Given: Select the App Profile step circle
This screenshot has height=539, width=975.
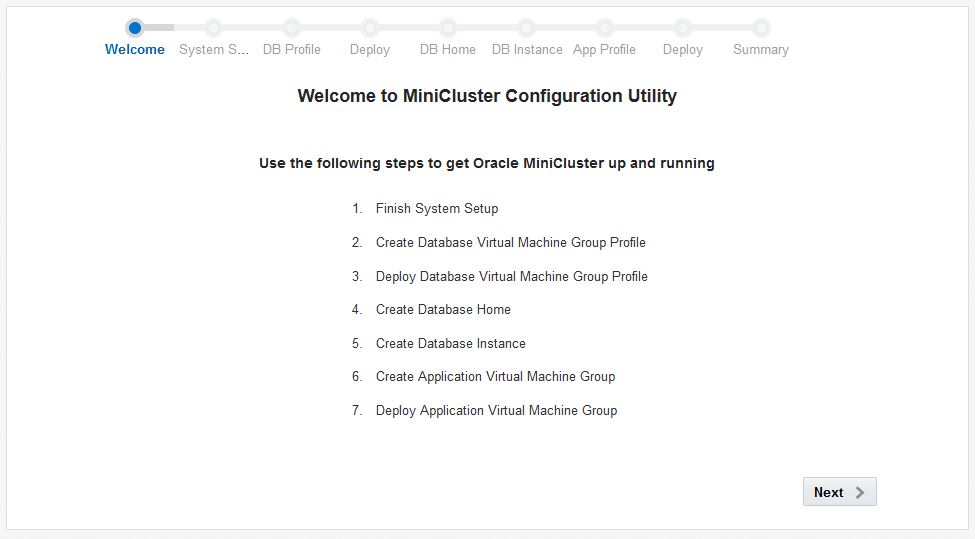Looking at the screenshot, I should point(604,28).
